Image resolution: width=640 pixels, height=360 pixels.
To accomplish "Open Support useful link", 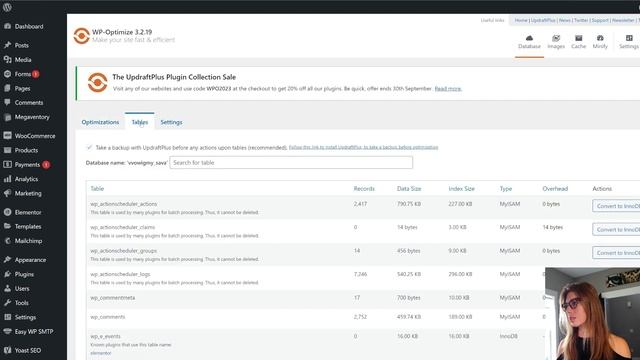I will coord(600,20).
